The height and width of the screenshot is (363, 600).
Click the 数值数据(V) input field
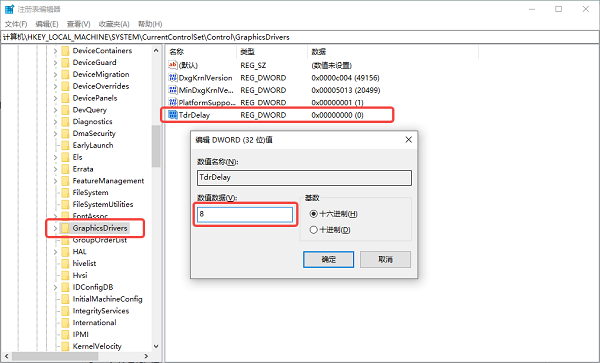(x=245, y=215)
